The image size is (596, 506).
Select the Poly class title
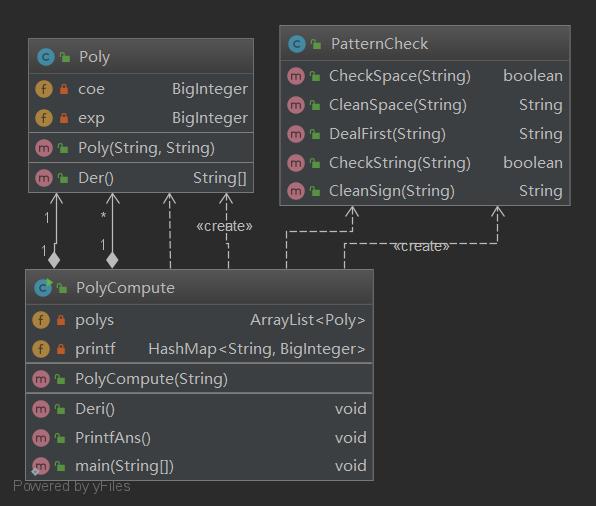(95, 57)
